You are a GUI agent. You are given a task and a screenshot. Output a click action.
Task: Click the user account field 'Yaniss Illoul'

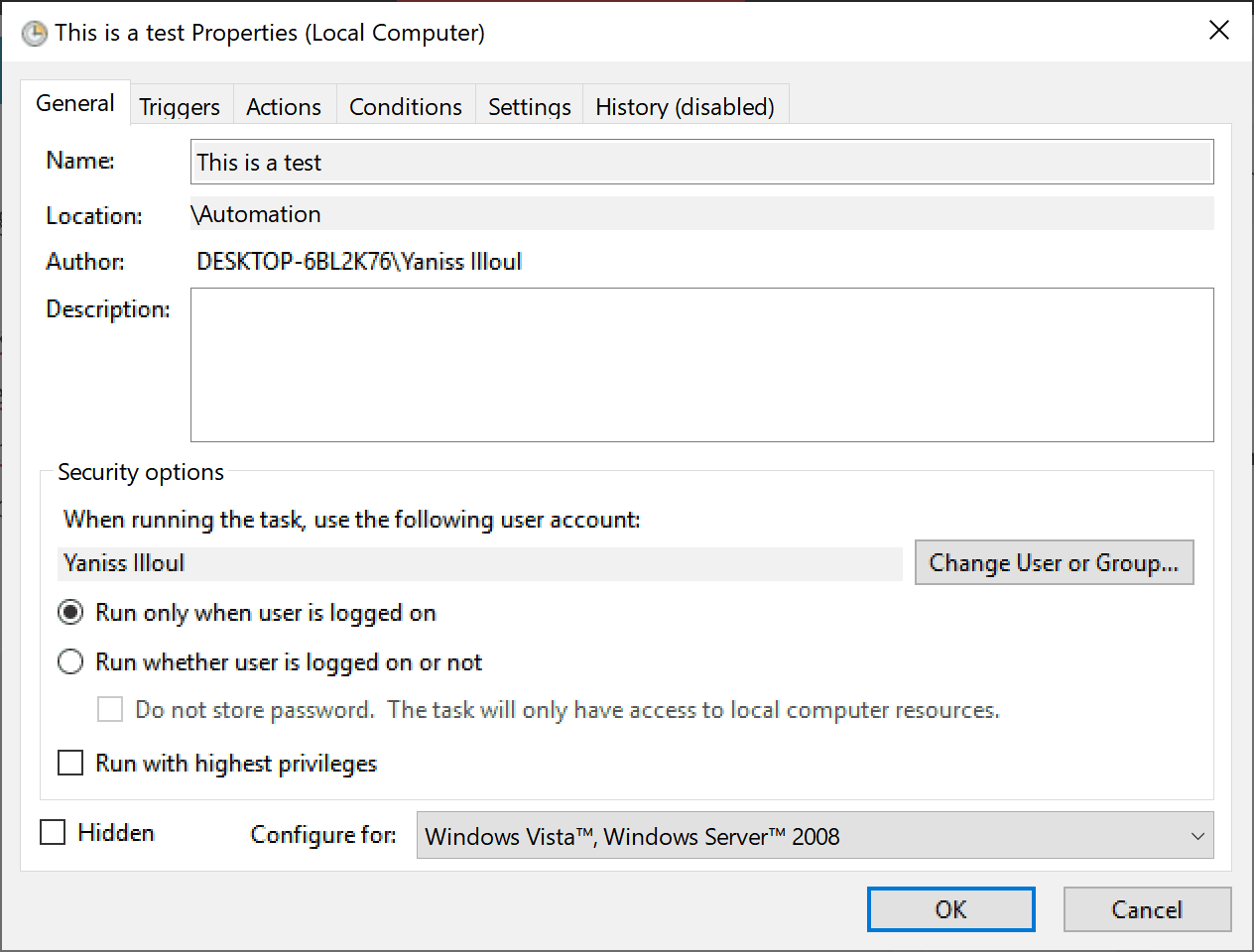(480, 563)
